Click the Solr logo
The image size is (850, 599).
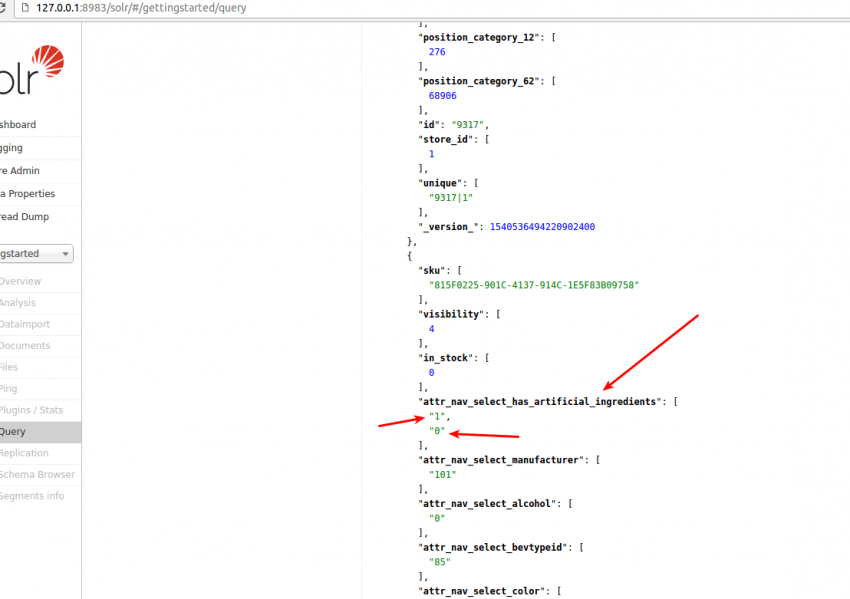(31, 69)
